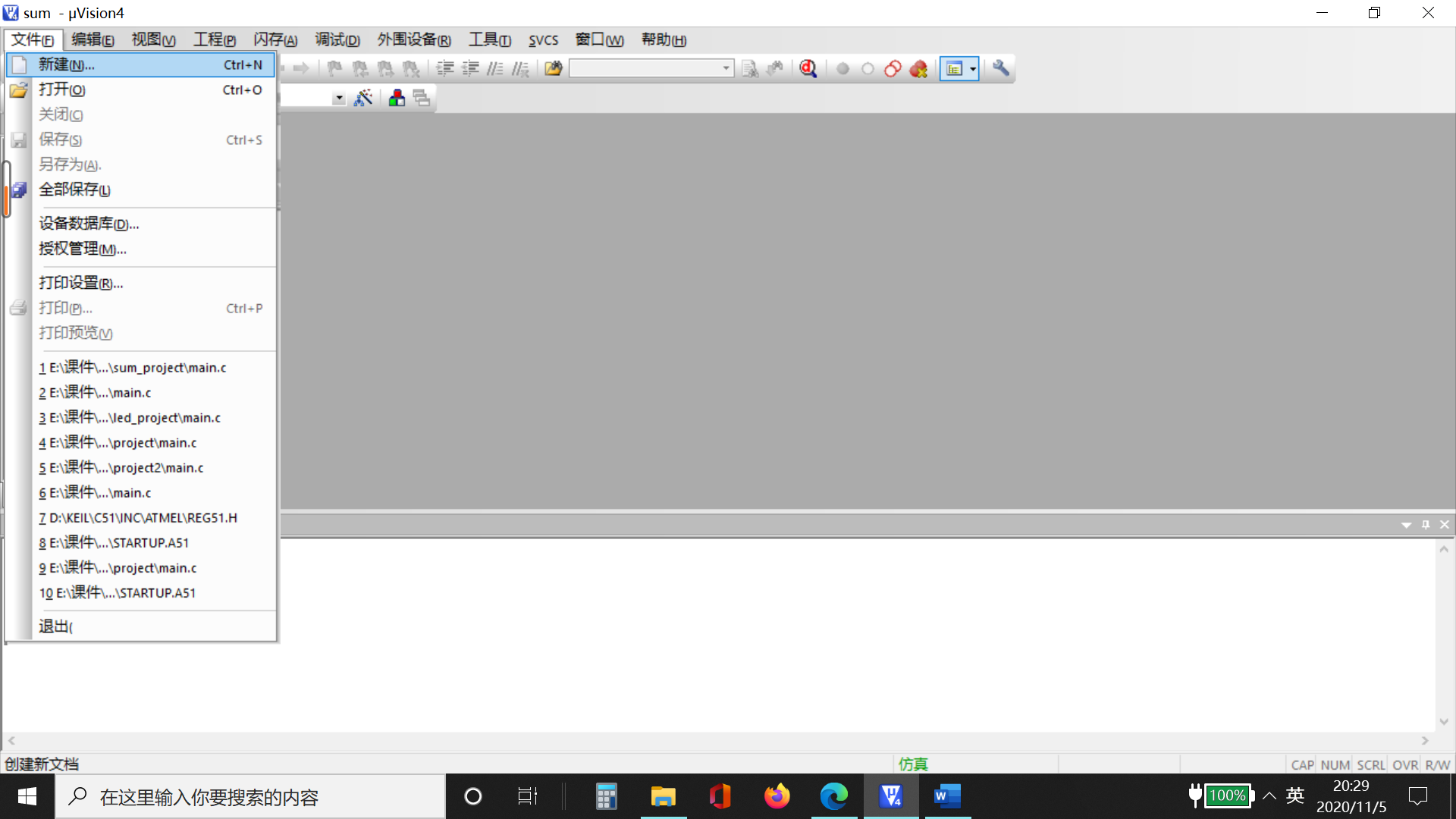Image resolution: width=1456 pixels, height=819 pixels.
Task: Click the disable all breakpoints icon
Action: coord(893,69)
